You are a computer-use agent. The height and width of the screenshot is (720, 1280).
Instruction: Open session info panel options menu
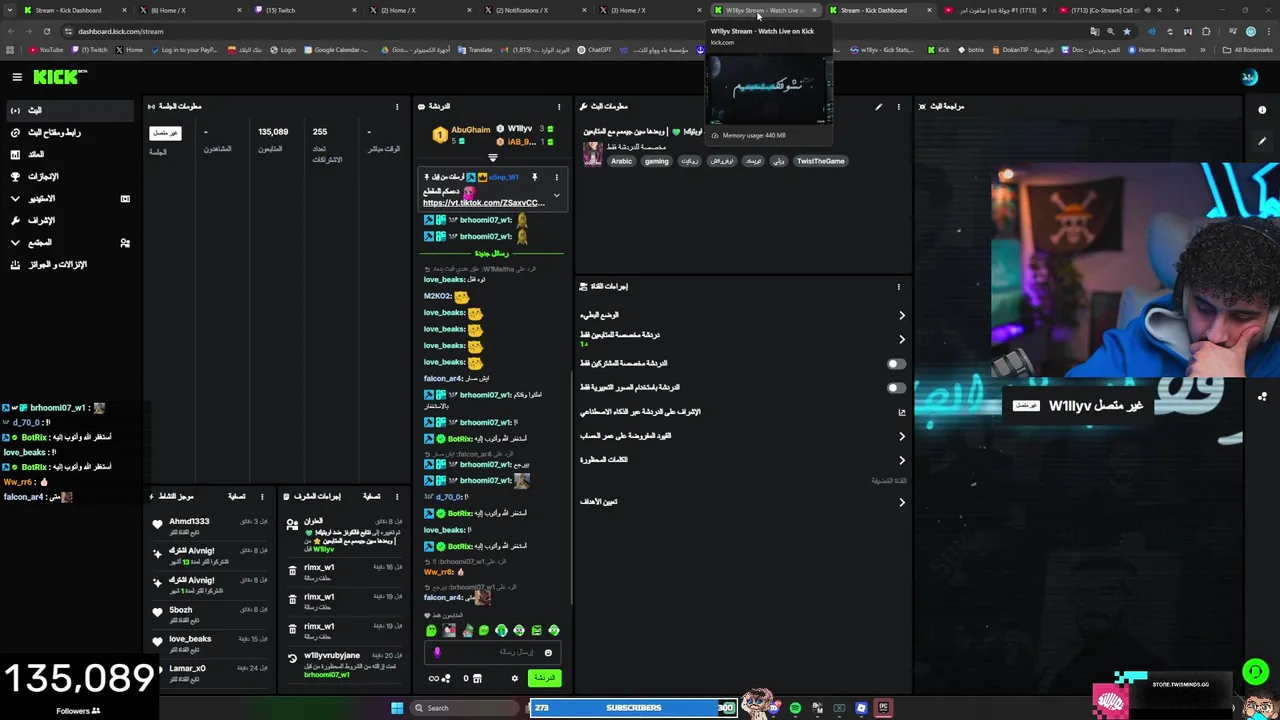pos(397,106)
